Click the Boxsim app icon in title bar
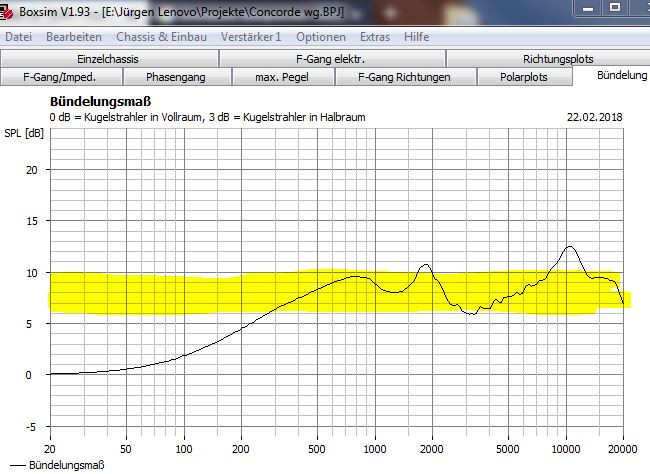The image size is (650, 474). pos(9,11)
